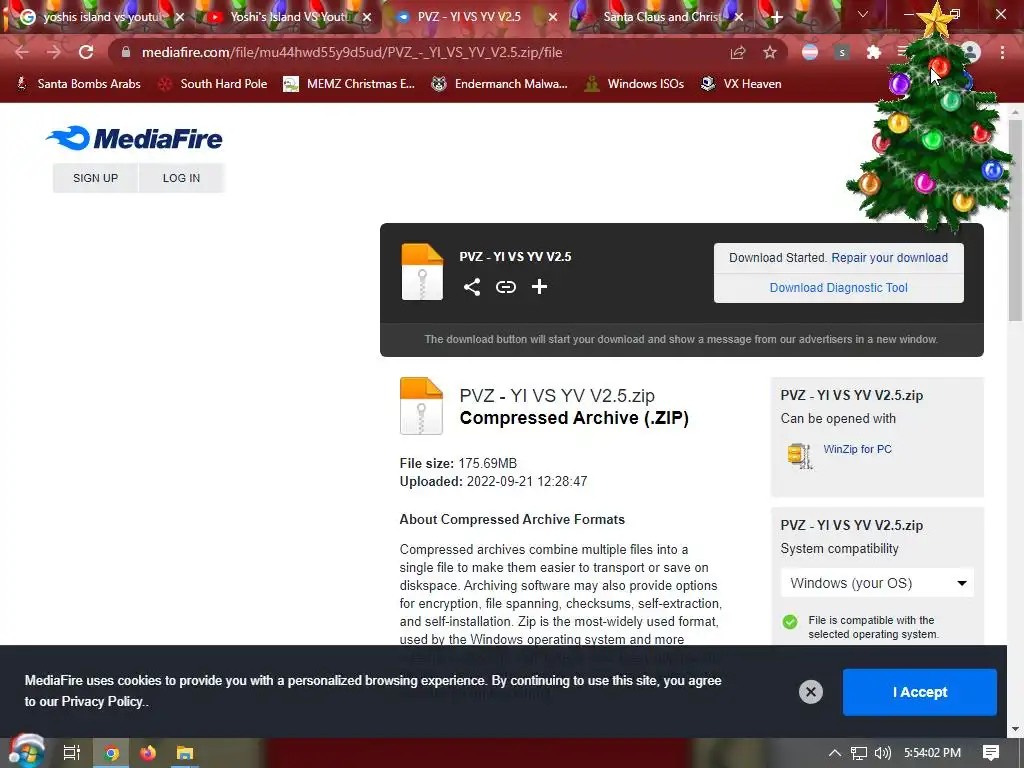Image resolution: width=1024 pixels, height=768 pixels.
Task: Open Endermanch Malware bookmark
Action: click(x=500, y=84)
